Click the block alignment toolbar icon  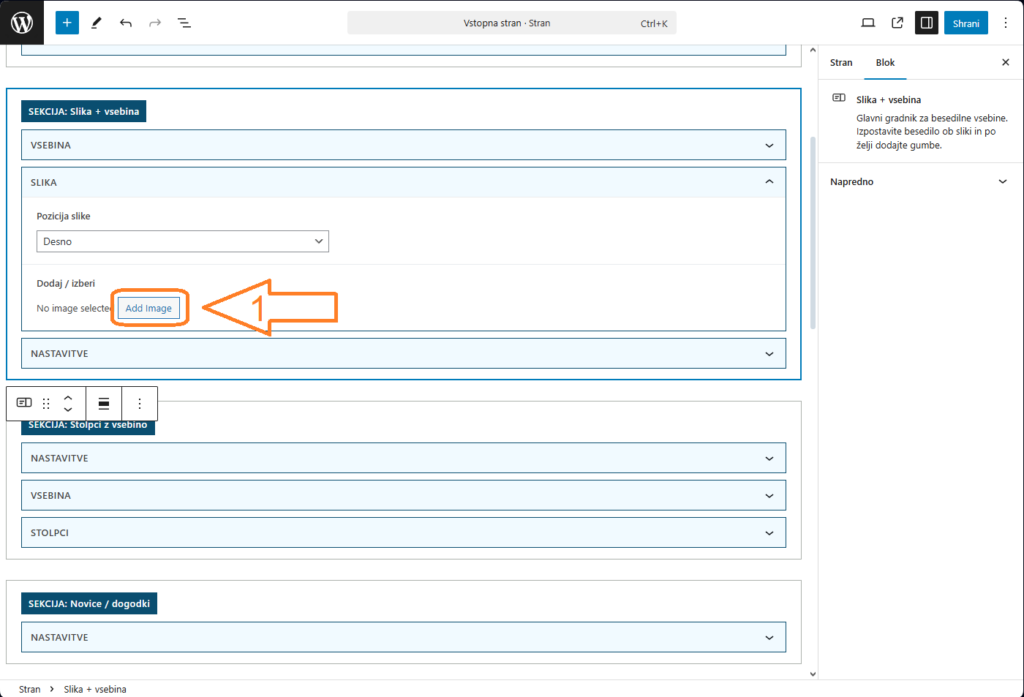pos(104,403)
